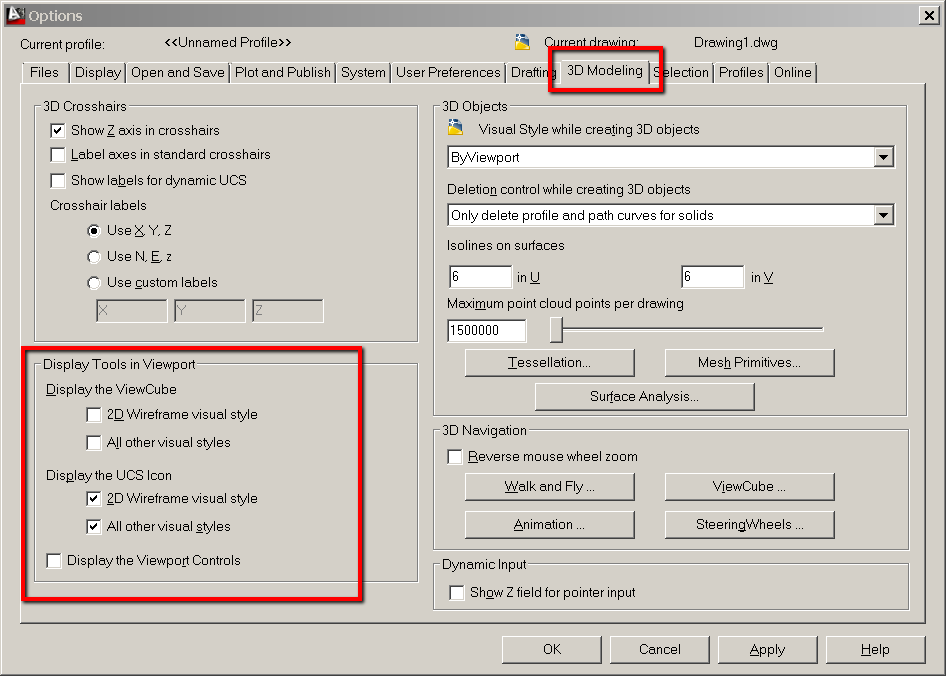Open the Visual Style ByViewport dropdown

(x=882, y=157)
